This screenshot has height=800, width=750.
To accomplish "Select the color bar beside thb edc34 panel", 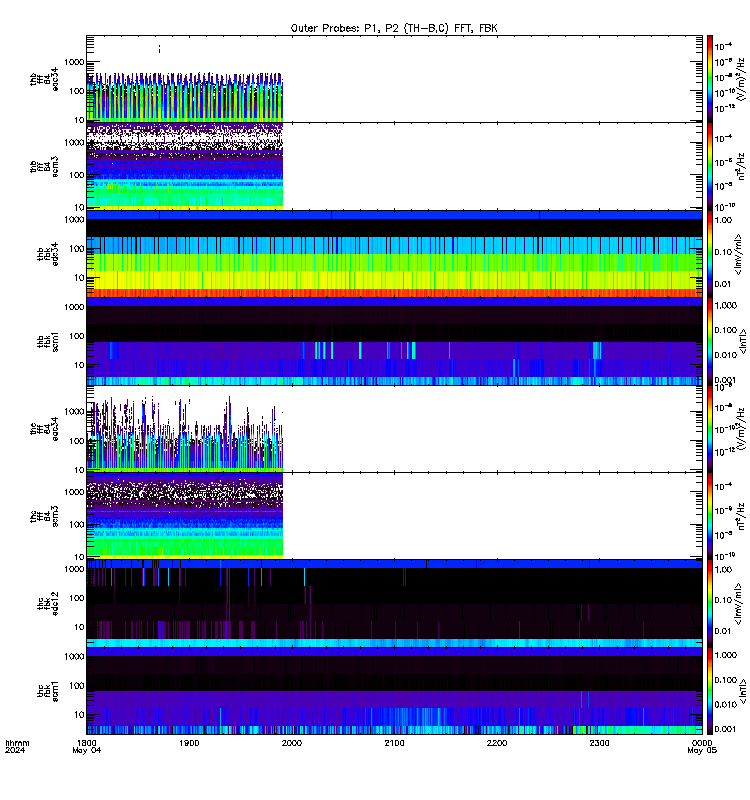I will (710, 254).
